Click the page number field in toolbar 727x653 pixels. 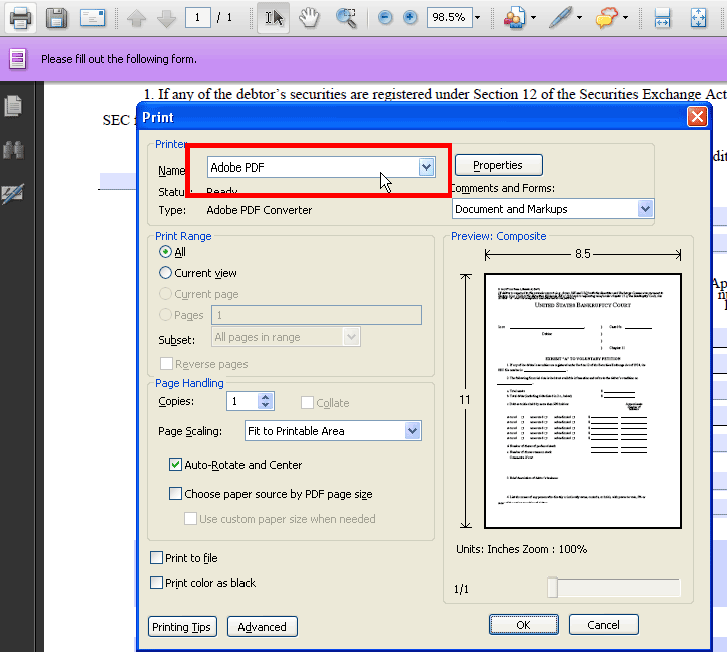(x=198, y=18)
